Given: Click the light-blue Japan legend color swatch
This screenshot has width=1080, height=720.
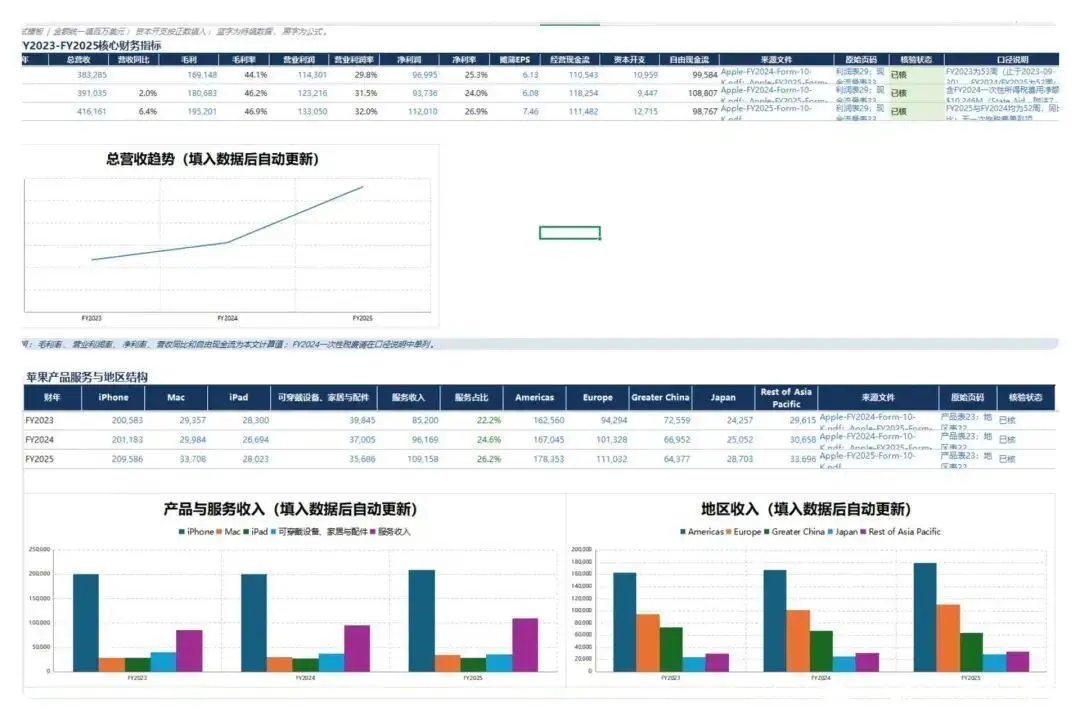Looking at the screenshot, I should pyautogui.click(x=830, y=532).
